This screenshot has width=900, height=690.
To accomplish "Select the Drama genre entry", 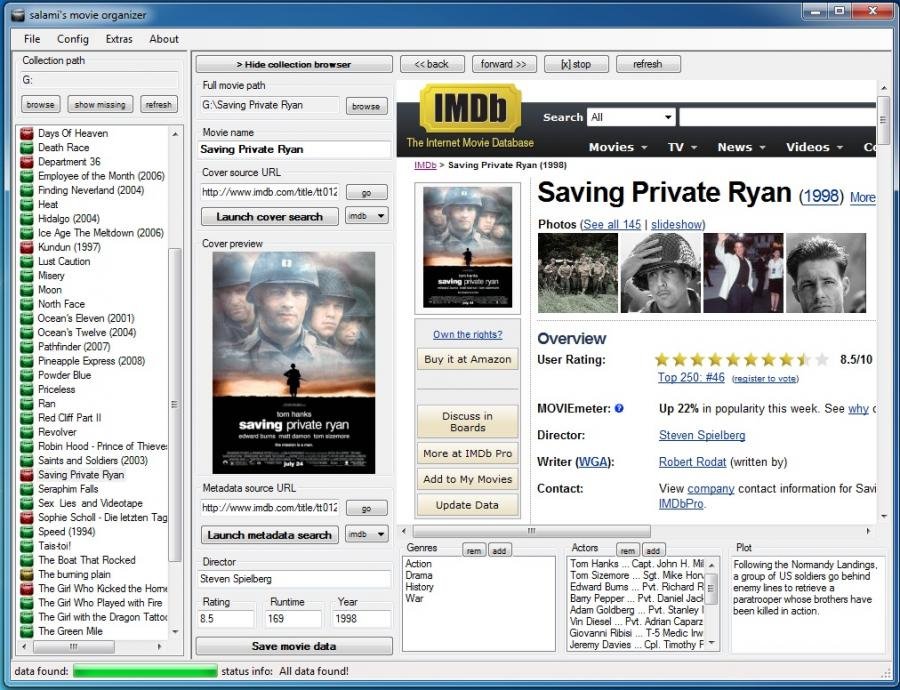I will pyautogui.click(x=419, y=575).
